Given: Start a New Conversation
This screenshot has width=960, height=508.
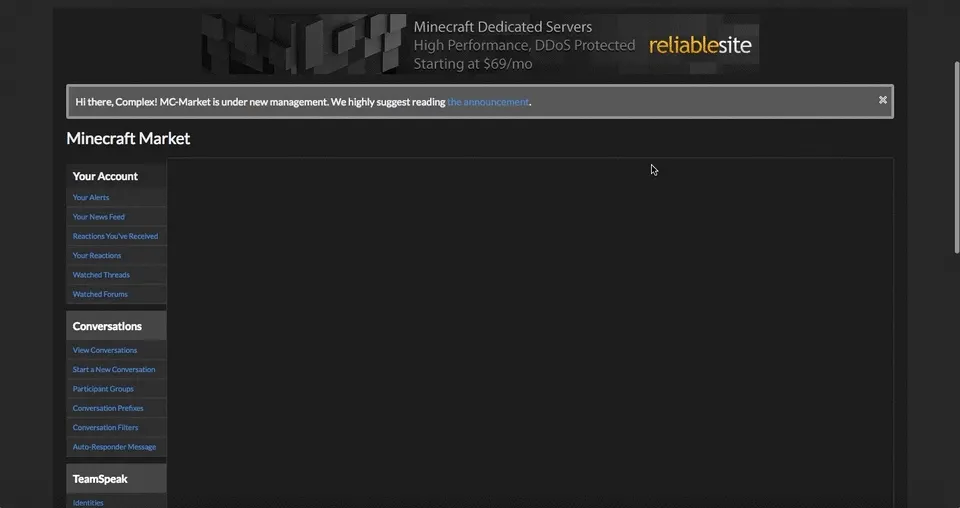Looking at the screenshot, I should [114, 370].
